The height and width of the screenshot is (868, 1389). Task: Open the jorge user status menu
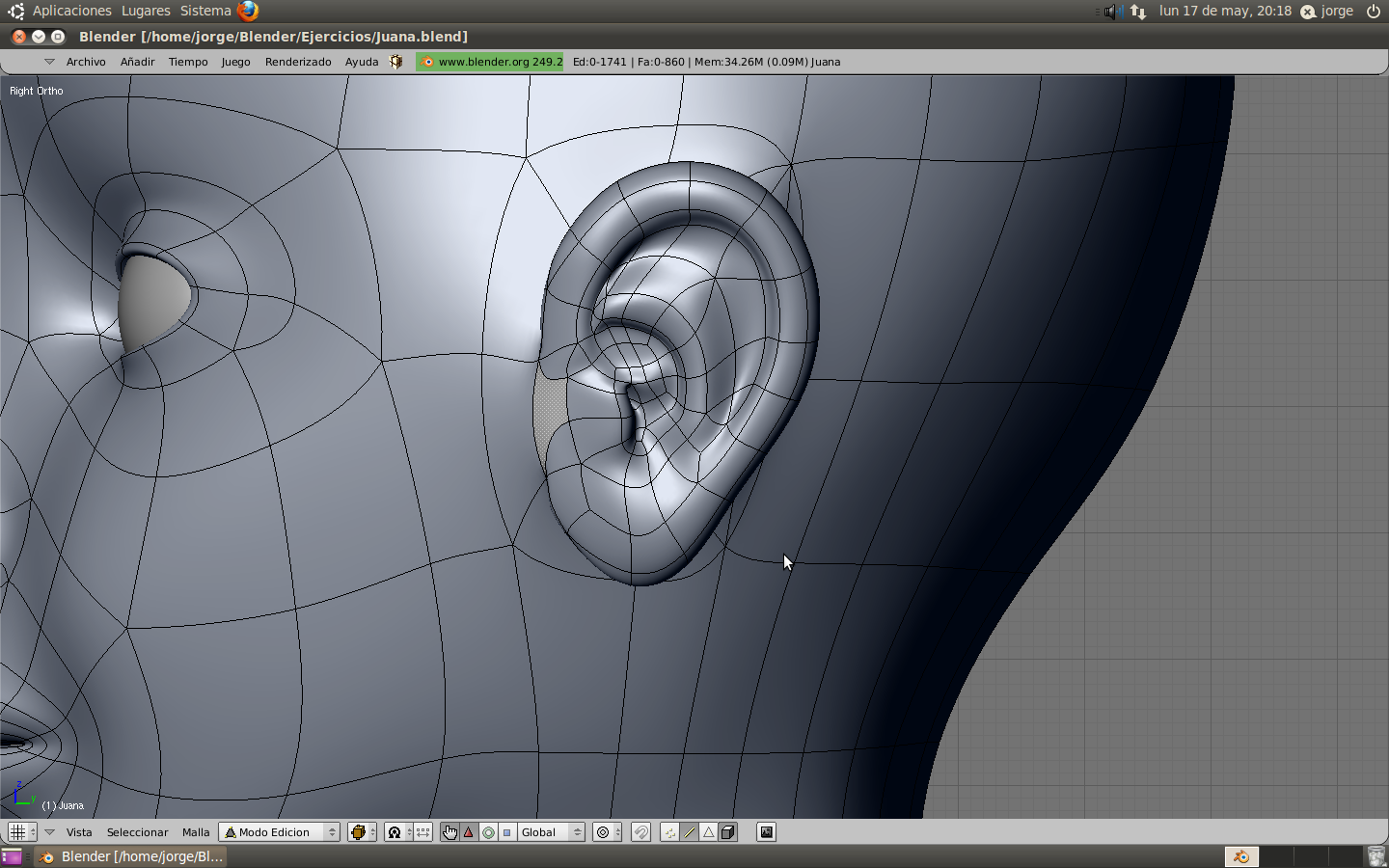pos(1327,12)
